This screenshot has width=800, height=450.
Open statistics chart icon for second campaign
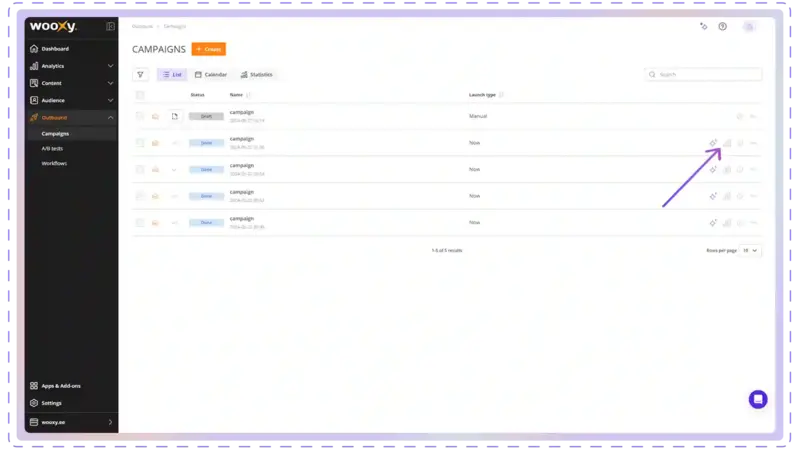coord(727,143)
